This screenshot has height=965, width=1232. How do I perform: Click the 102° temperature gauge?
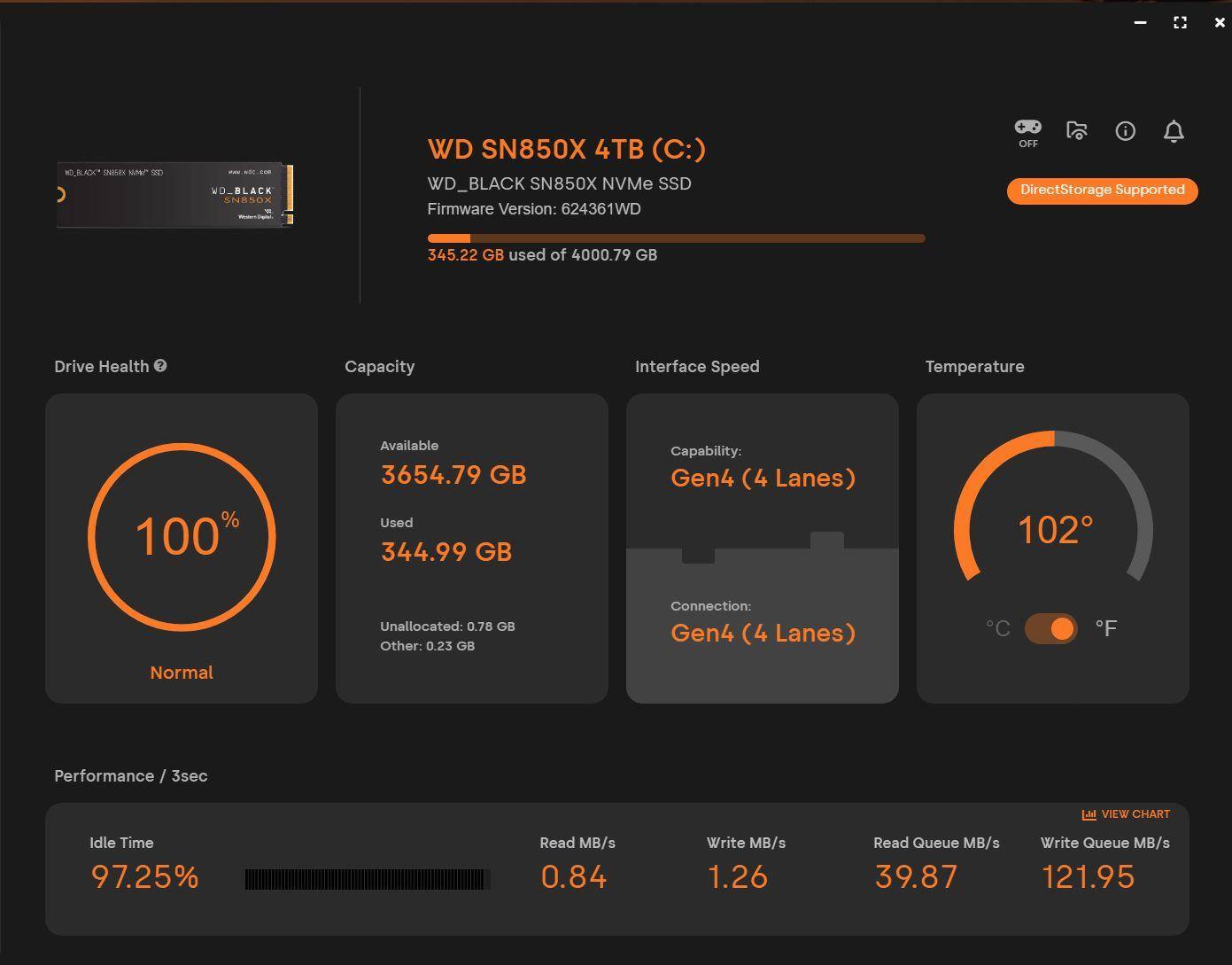pos(1053,530)
